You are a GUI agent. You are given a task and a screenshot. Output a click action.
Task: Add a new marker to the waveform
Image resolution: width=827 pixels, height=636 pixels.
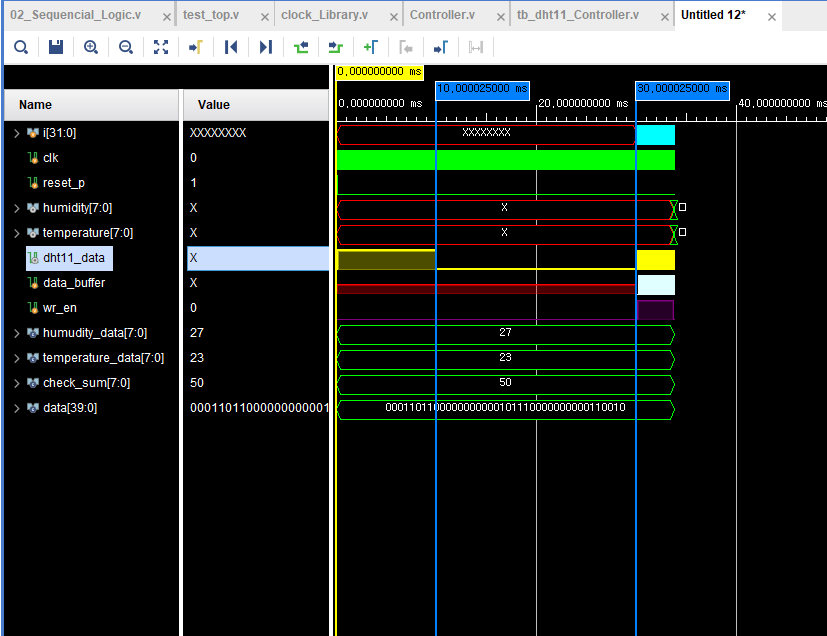click(370, 47)
